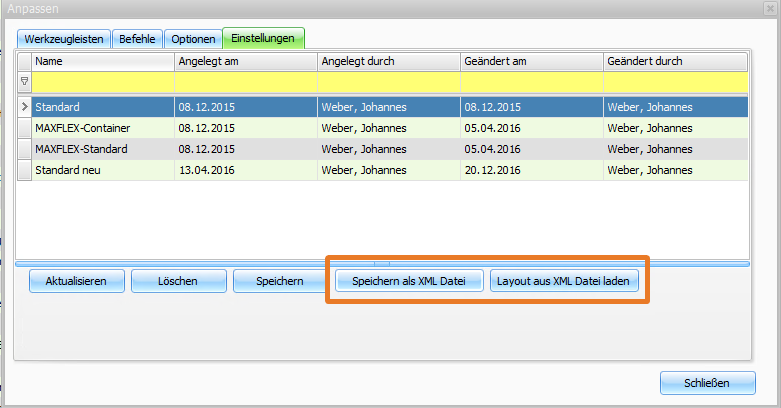Select the Optionen tab

193,39
